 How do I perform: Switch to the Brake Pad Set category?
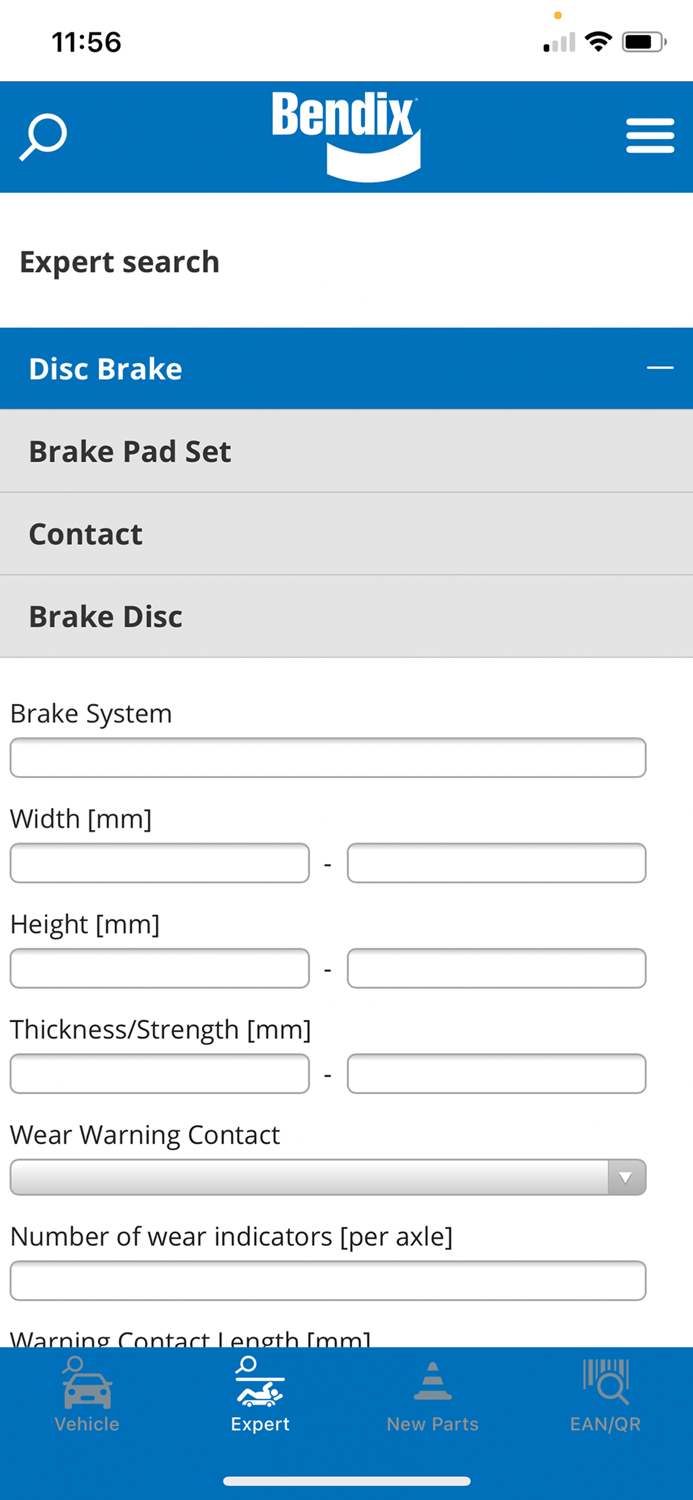[x=130, y=451]
